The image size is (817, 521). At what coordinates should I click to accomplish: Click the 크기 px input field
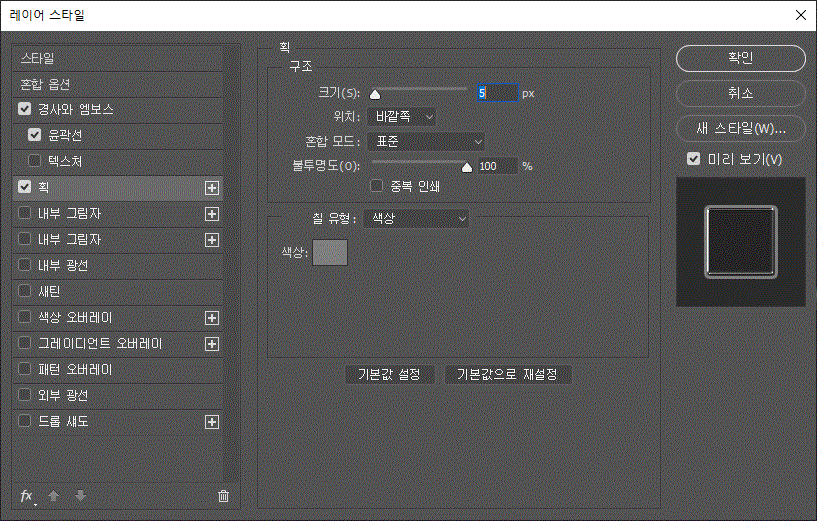click(498, 93)
